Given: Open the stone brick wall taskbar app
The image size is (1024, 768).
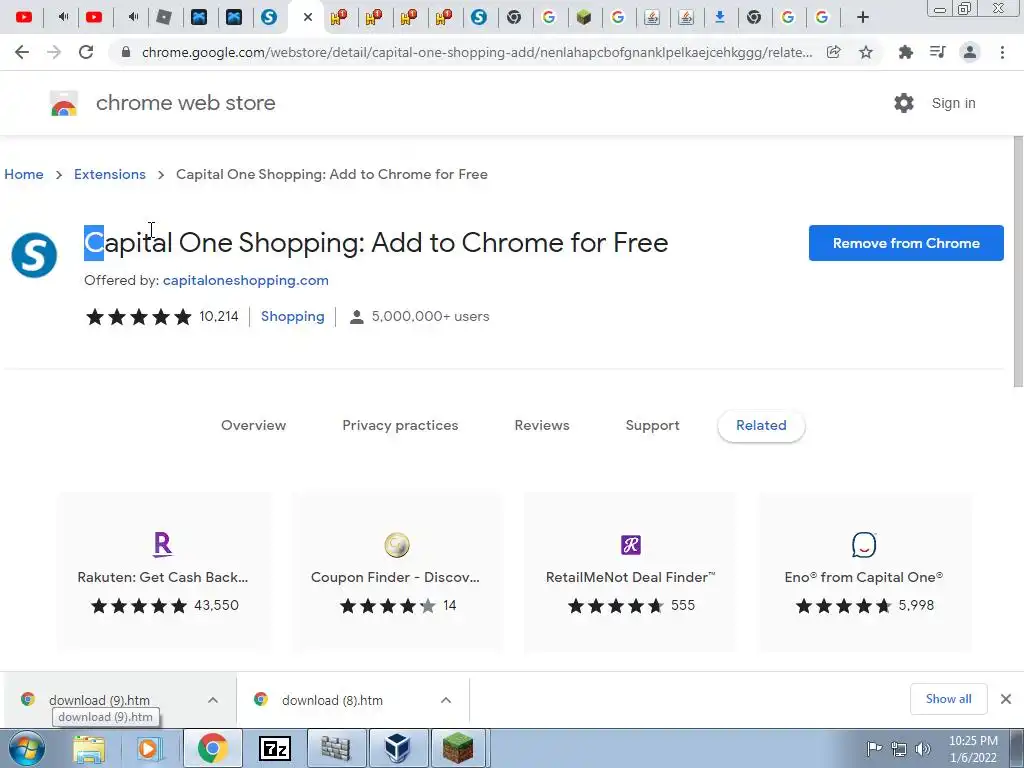Looking at the screenshot, I should tap(336, 749).
